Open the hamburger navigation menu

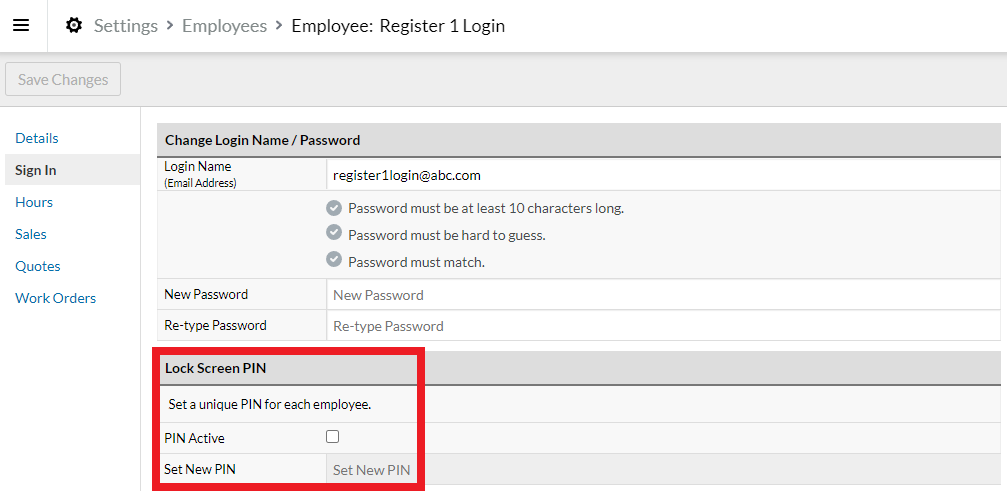(21, 26)
